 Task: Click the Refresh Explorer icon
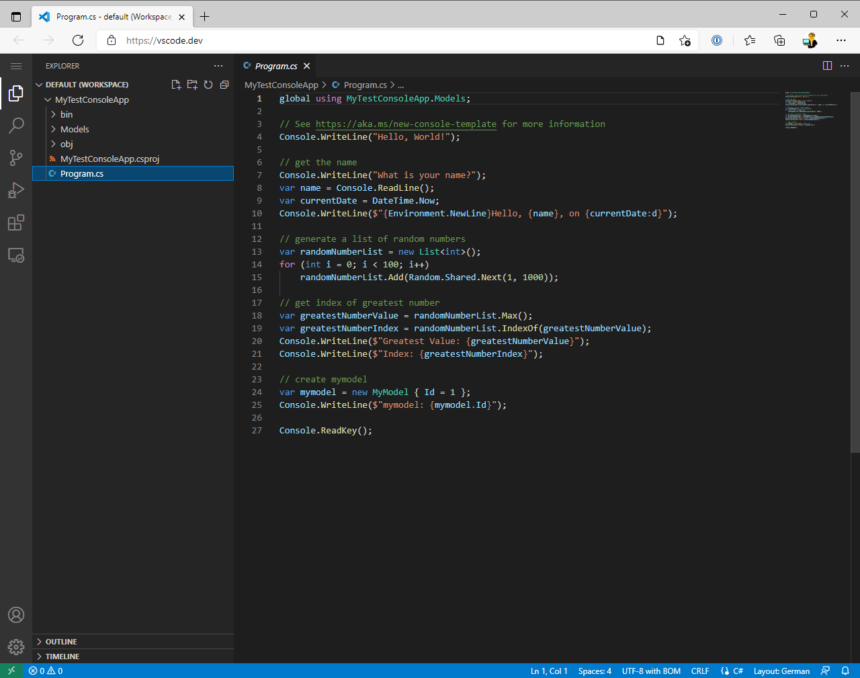(207, 85)
